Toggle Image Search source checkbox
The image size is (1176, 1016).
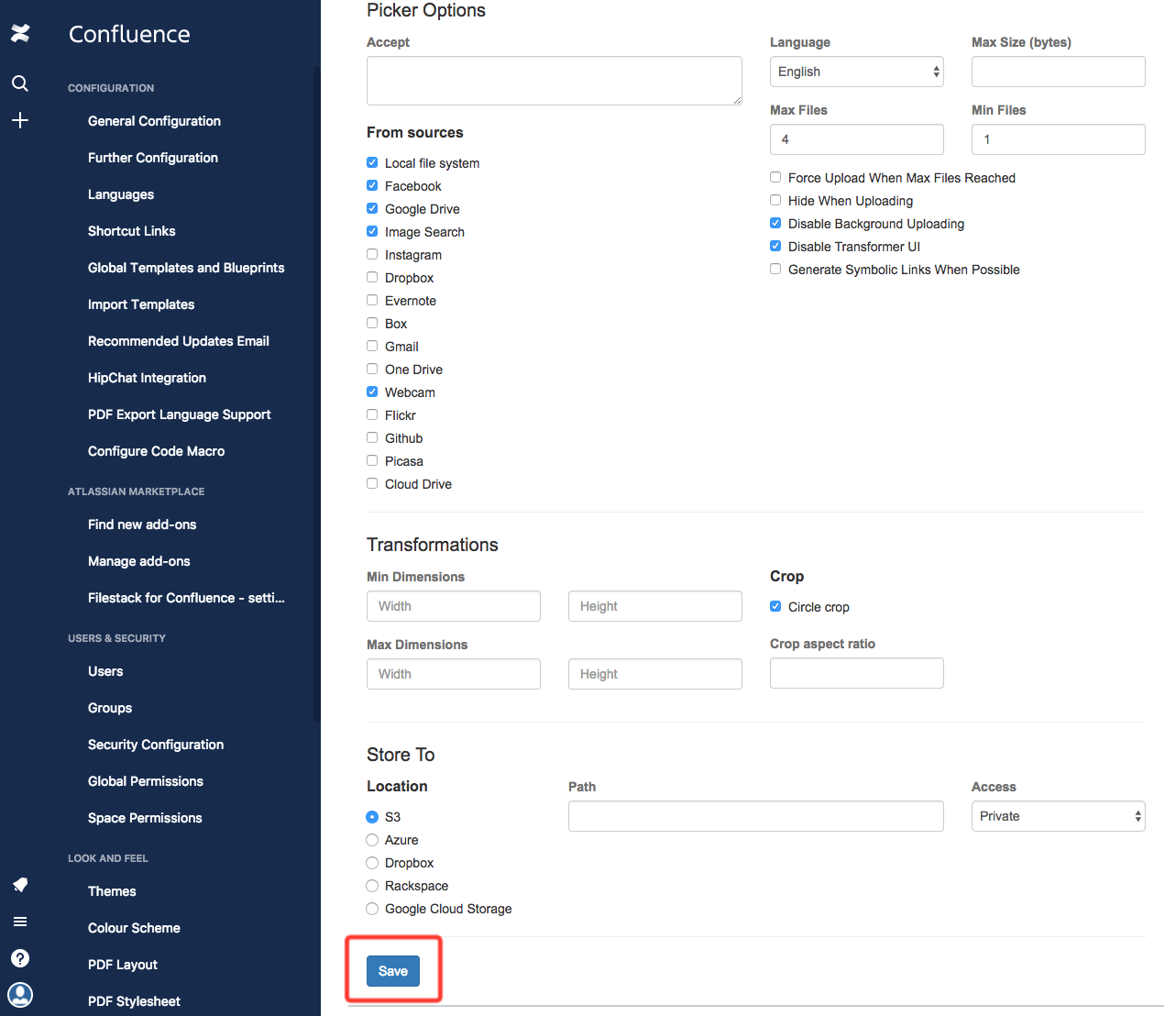coord(372,231)
